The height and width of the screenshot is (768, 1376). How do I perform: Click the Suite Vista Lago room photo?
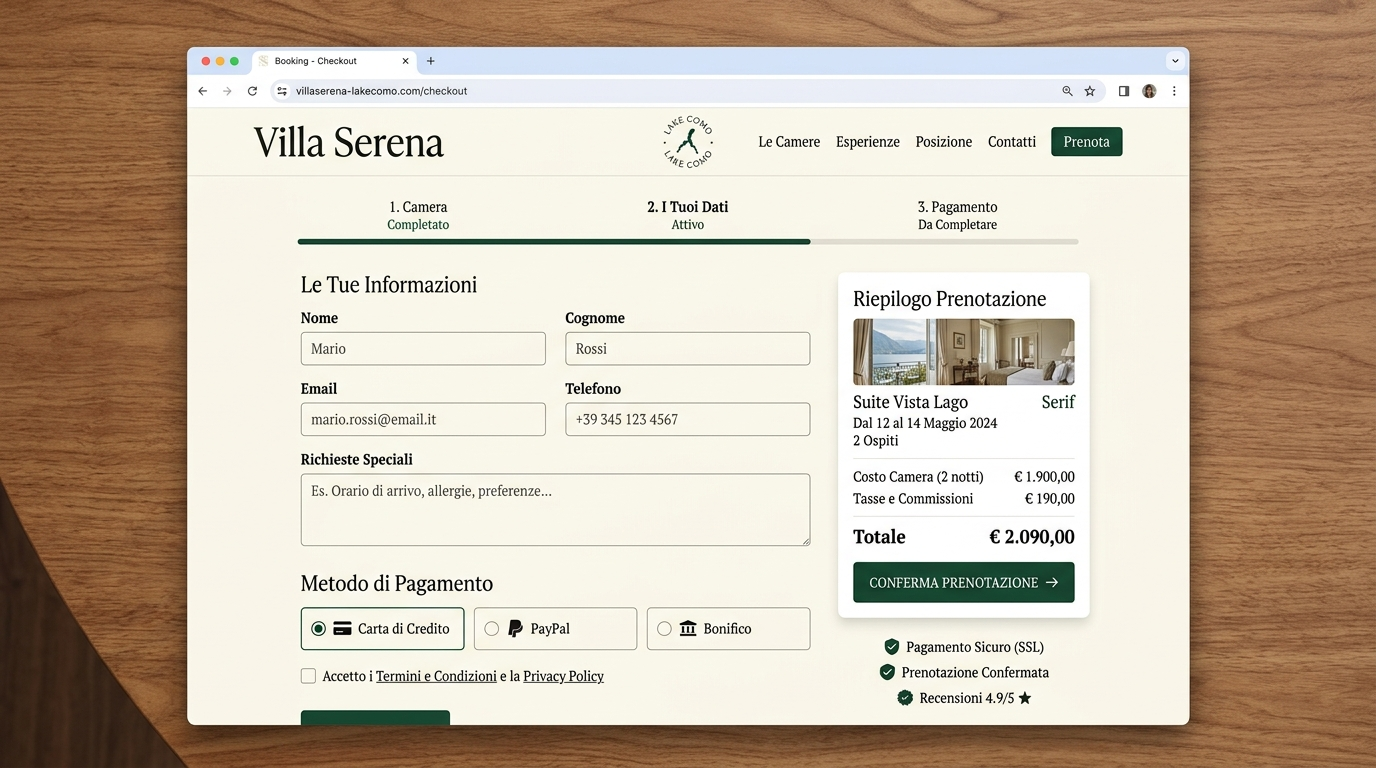pyautogui.click(x=964, y=352)
